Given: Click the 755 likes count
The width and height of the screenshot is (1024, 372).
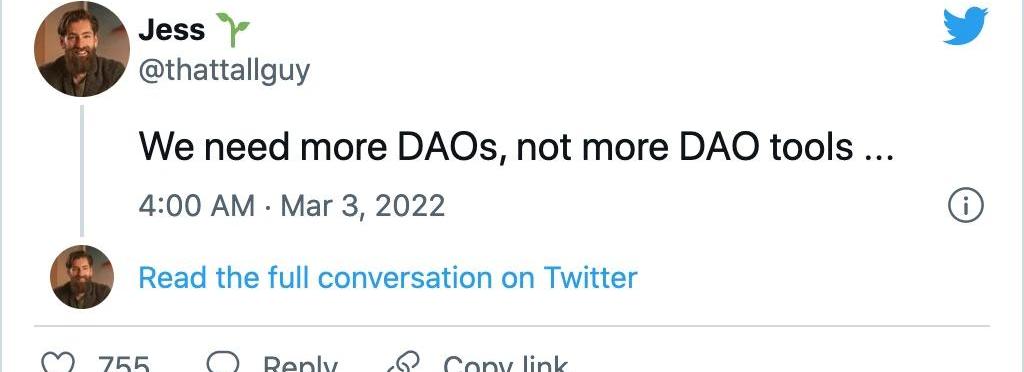Looking at the screenshot, I should pyautogui.click(x=124, y=364).
